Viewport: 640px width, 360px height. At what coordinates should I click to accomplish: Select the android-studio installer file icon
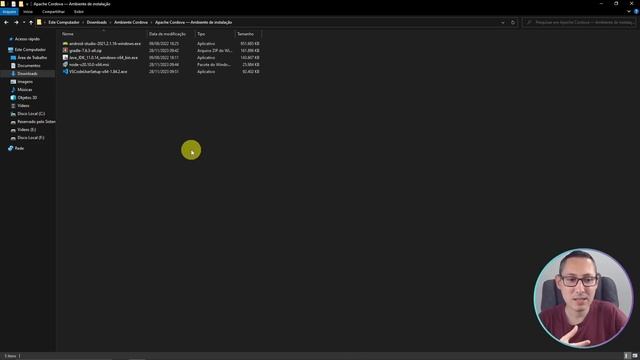tap(65, 43)
